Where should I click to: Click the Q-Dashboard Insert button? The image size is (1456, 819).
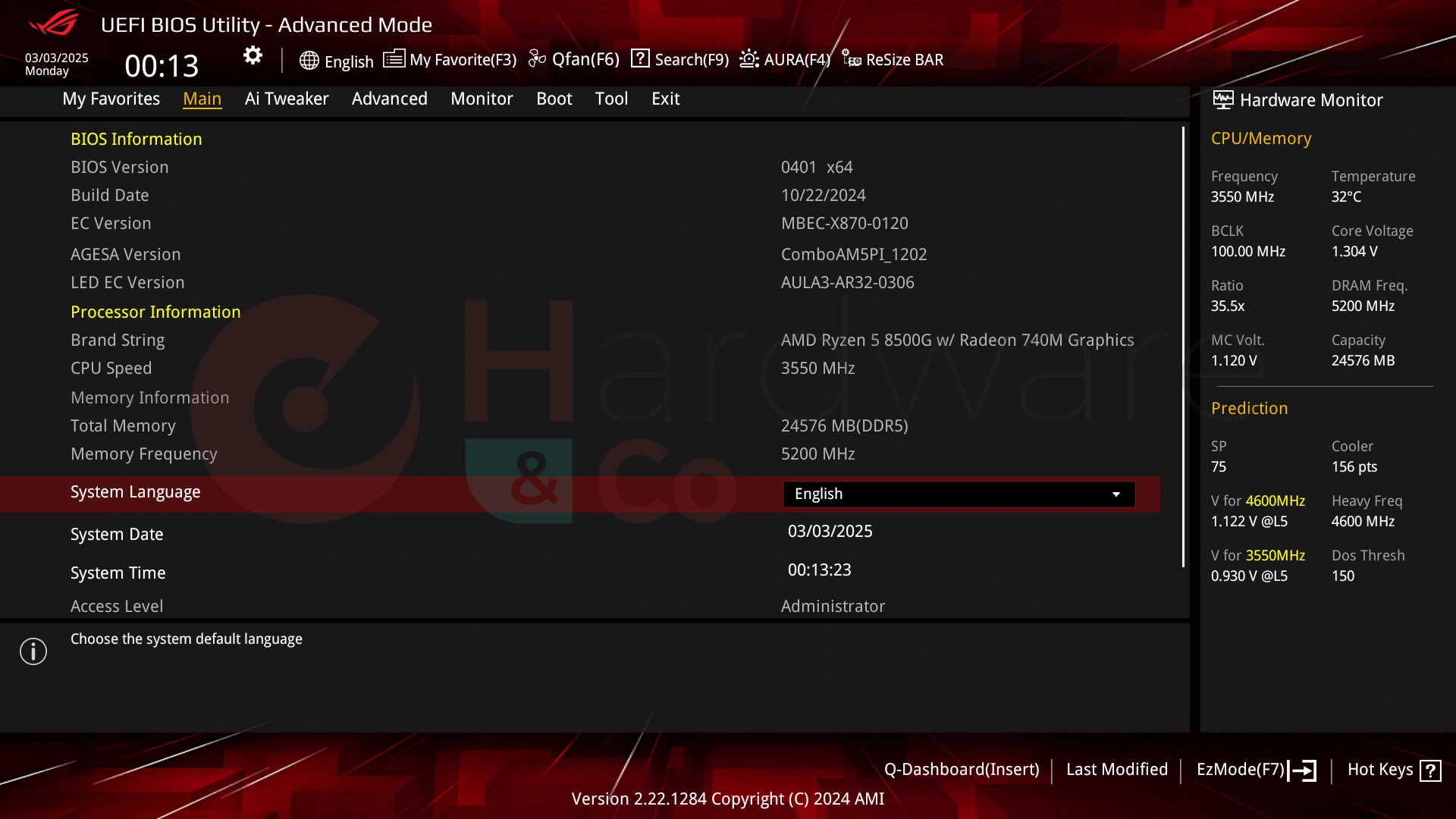point(961,769)
